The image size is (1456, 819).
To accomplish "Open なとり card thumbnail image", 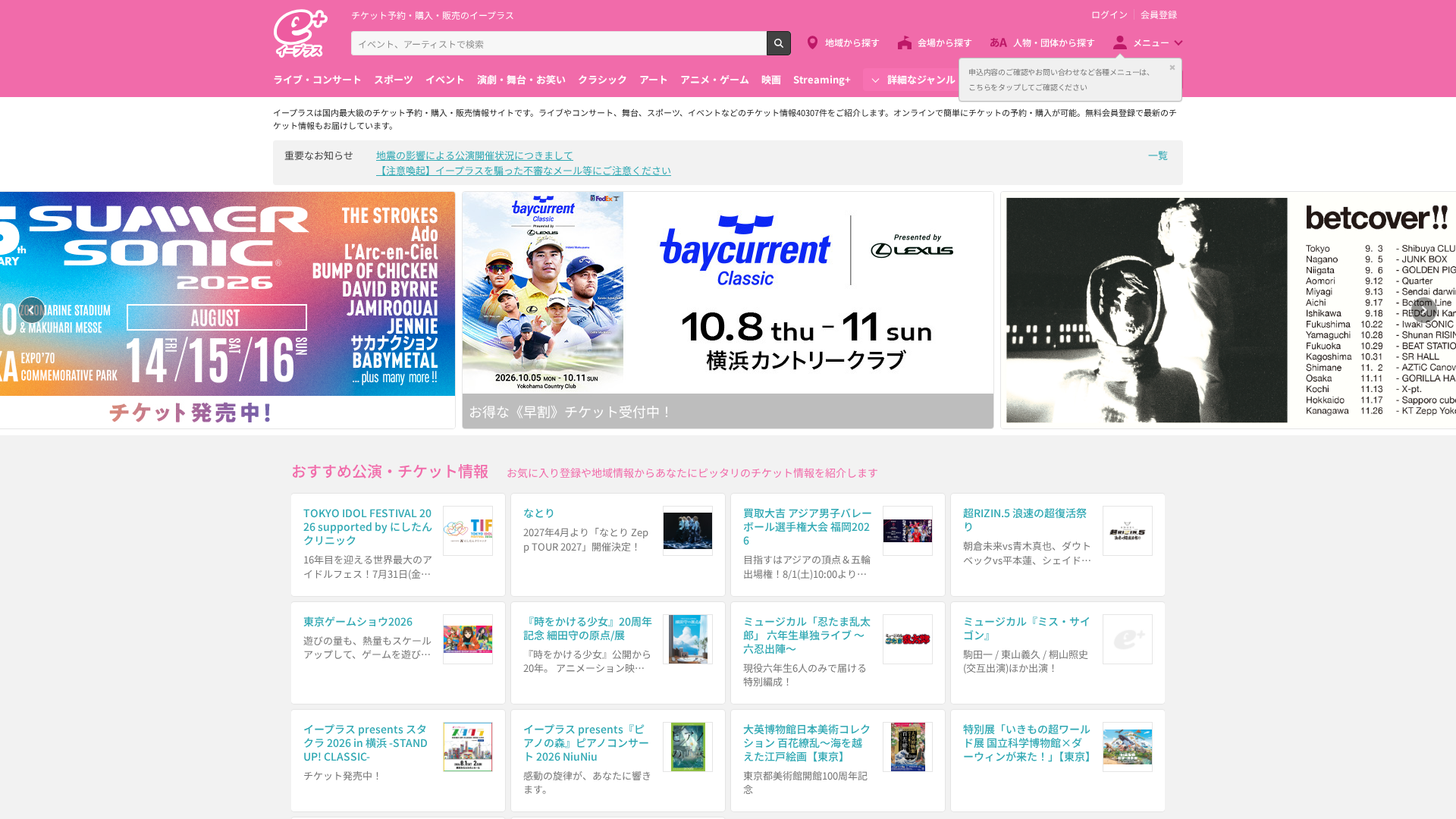I will [x=688, y=531].
